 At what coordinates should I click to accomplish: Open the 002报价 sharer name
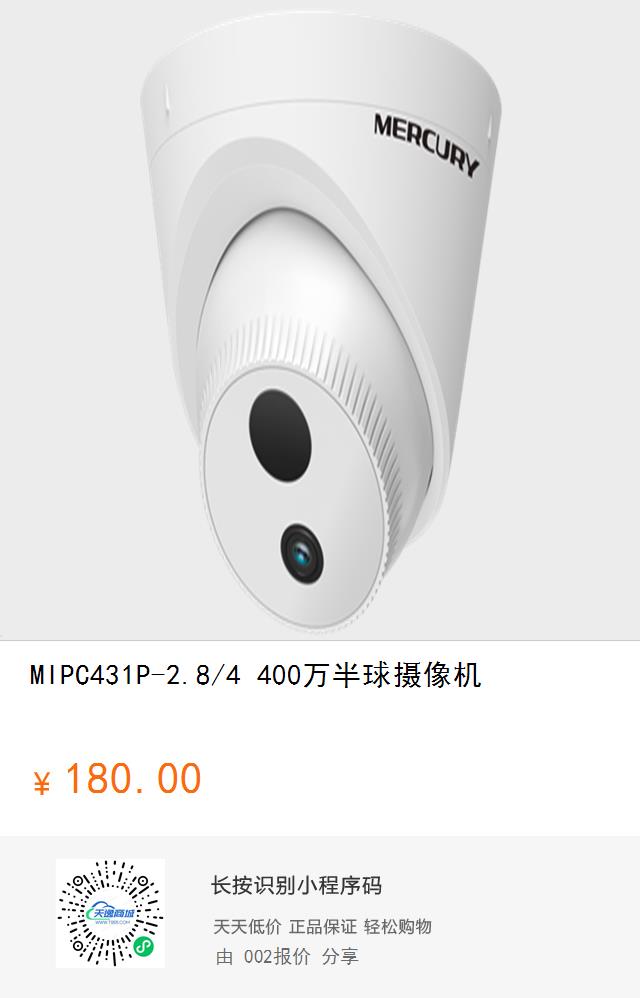(x=277, y=957)
